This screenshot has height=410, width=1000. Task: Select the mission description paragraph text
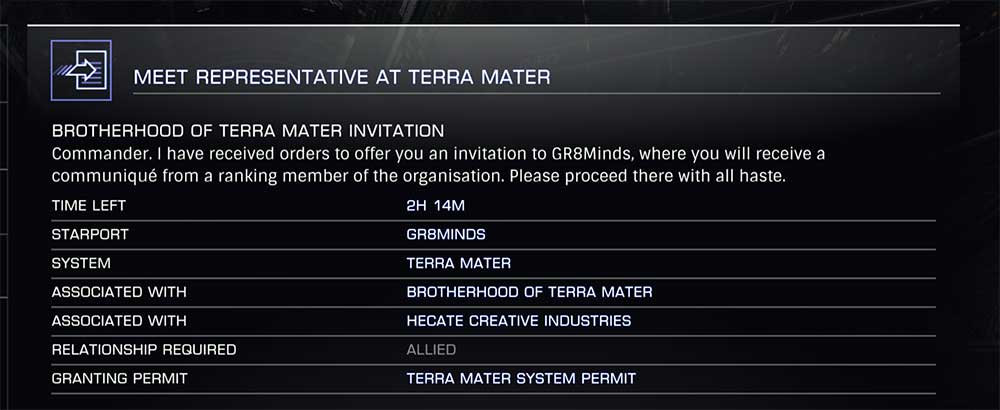439,165
